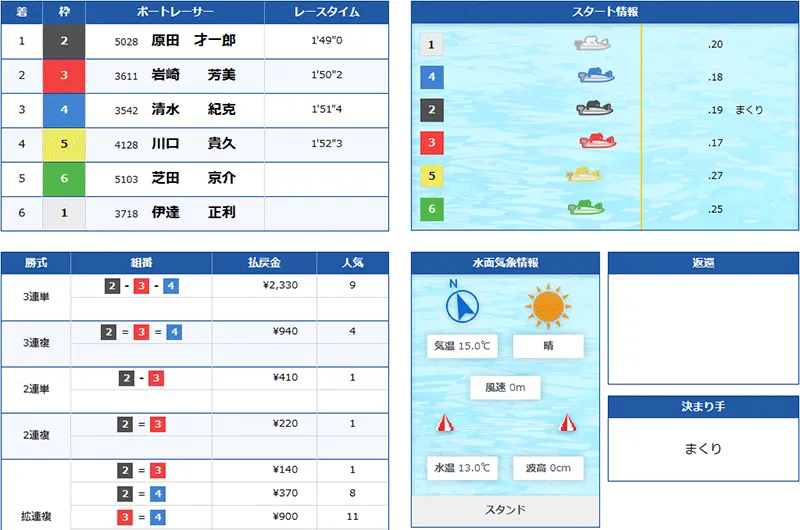Click the white boat icon in start info
Image resolution: width=800 pixels, height=530 pixels.
[592, 43]
